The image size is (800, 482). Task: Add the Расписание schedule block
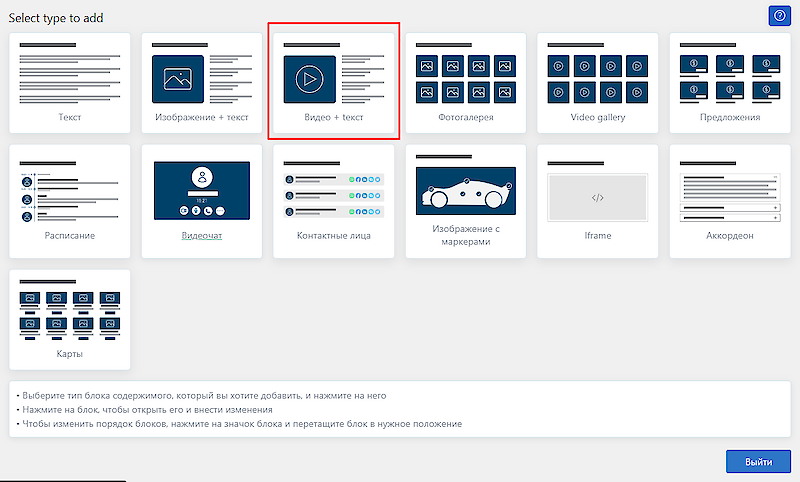click(x=70, y=194)
